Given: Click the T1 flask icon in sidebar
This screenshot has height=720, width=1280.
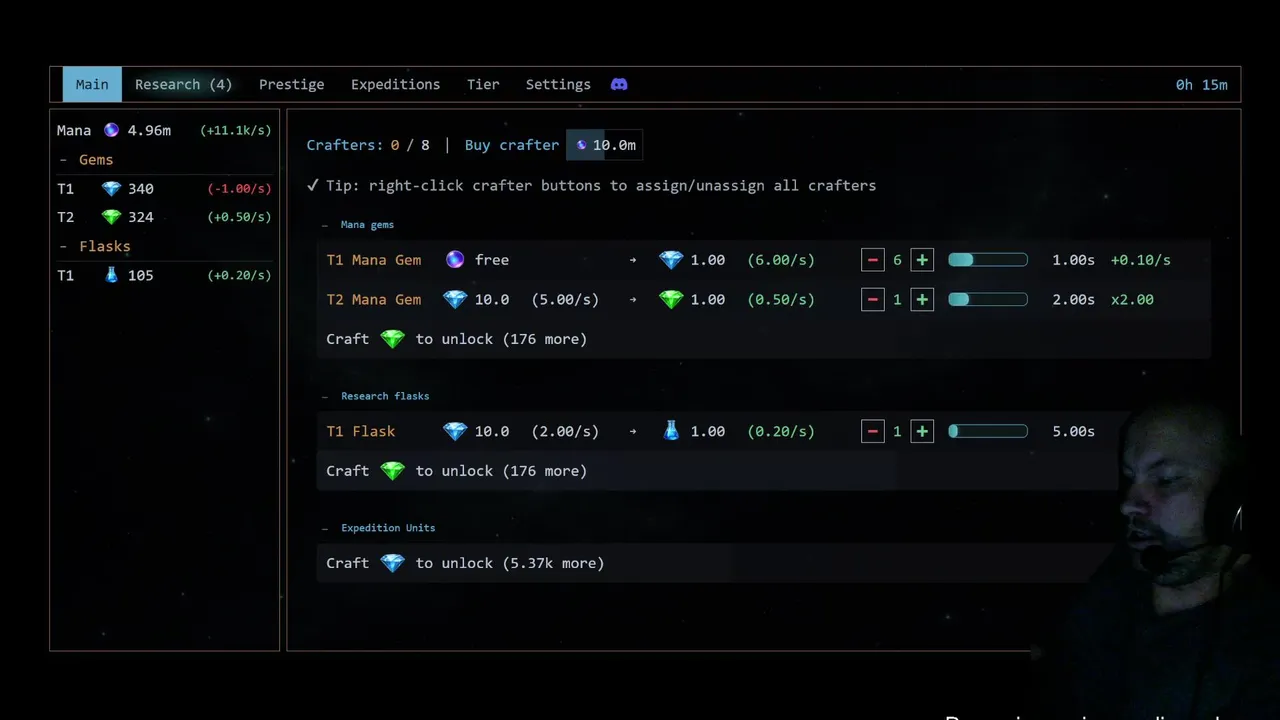Looking at the screenshot, I should [x=112, y=275].
